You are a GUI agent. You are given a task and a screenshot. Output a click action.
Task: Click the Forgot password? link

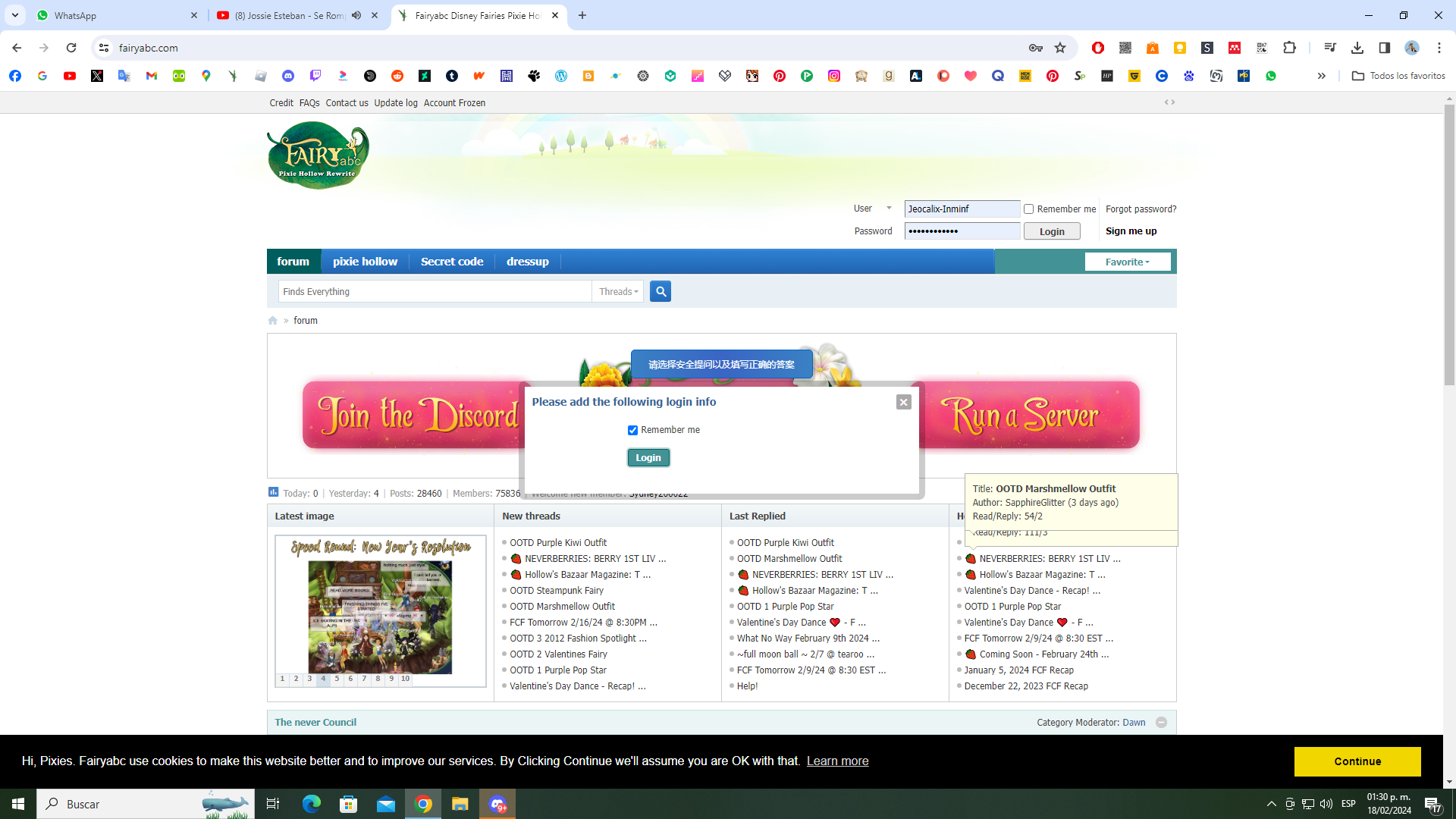[x=1141, y=209]
